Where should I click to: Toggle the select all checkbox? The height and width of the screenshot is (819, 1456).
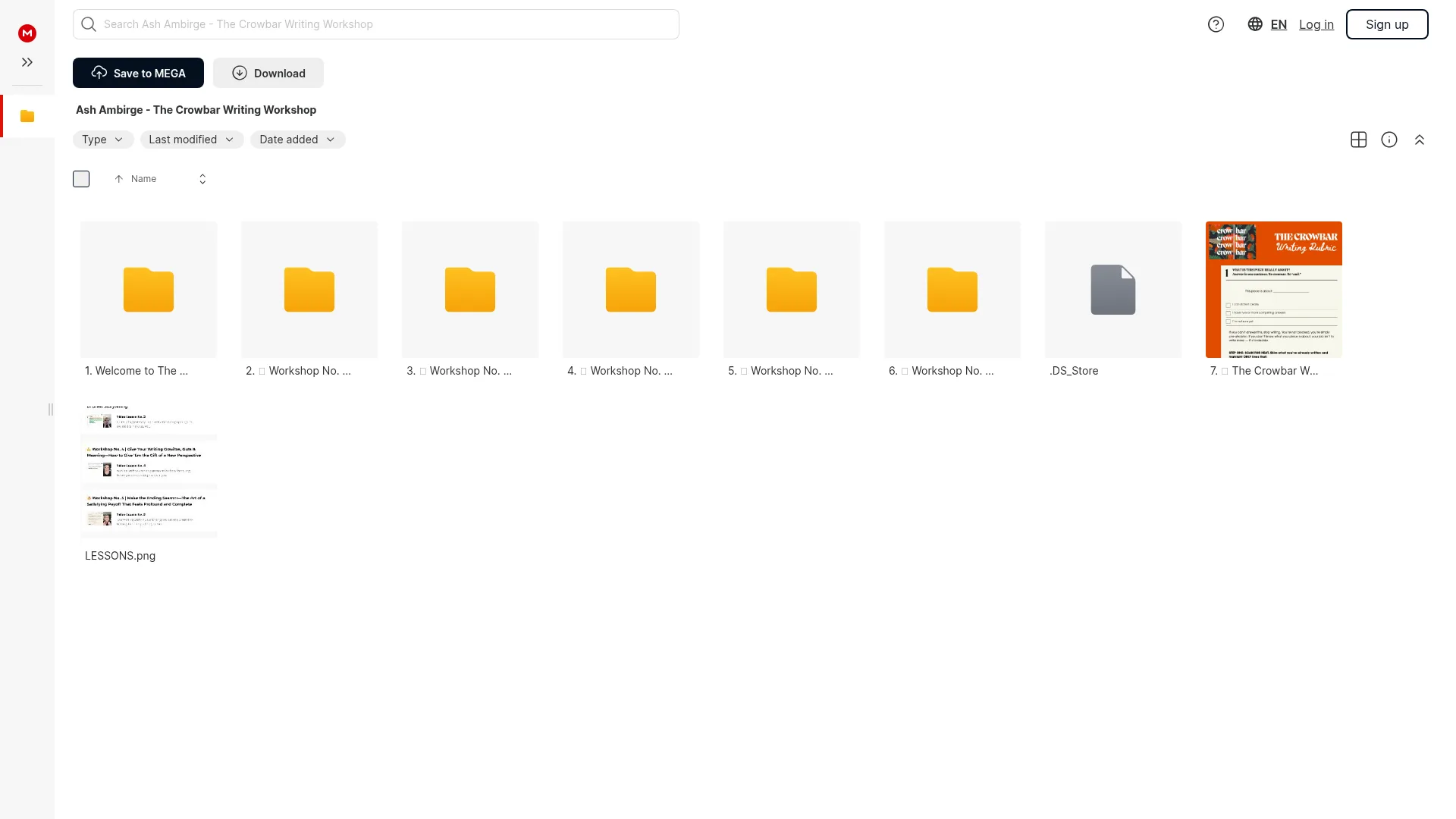[81, 179]
